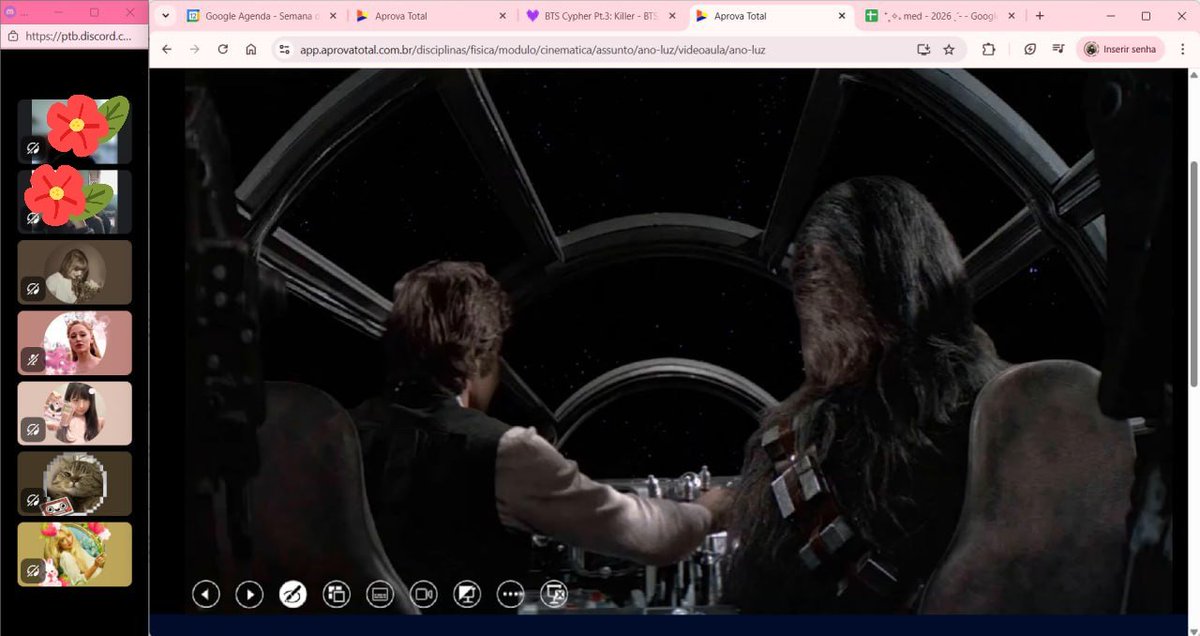The width and height of the screenshot is (1200, 636).
Task: Click the circular icon right of the extensions icon
Action: pyautogui.click(x=1030, y=49)
